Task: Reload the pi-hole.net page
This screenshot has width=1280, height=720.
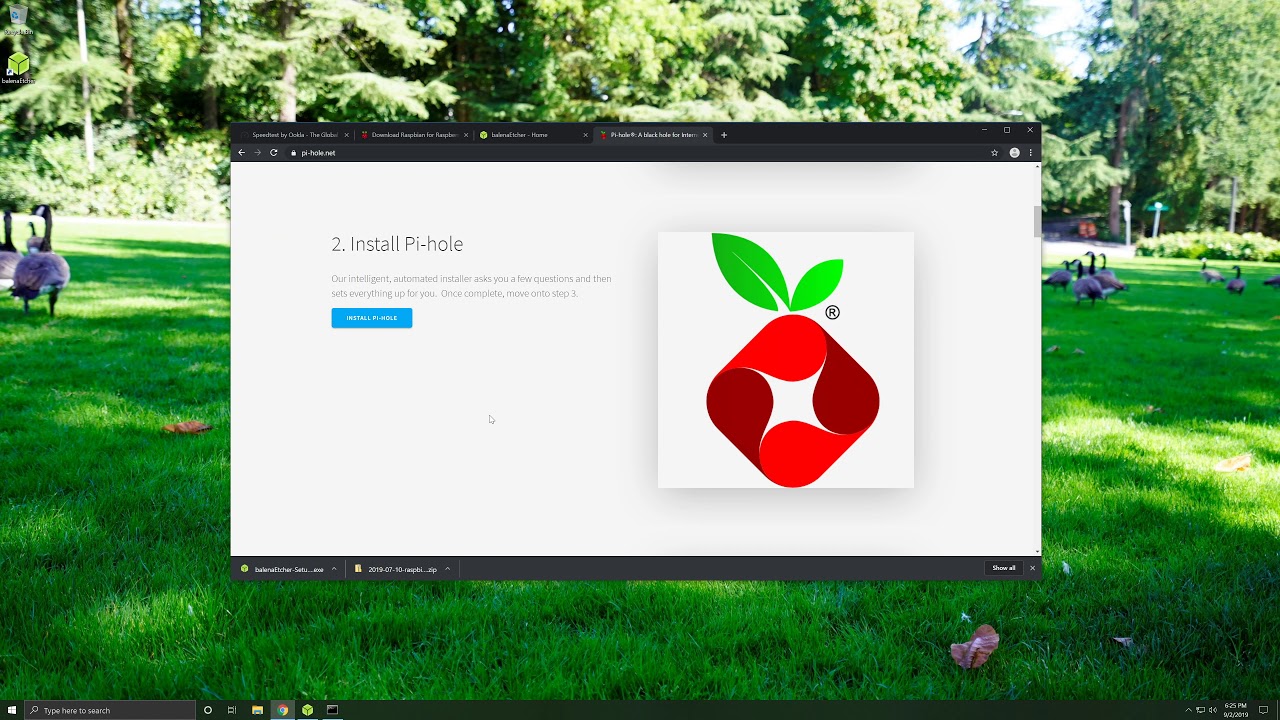Action: pyautogui.click(x=273, y=153)
